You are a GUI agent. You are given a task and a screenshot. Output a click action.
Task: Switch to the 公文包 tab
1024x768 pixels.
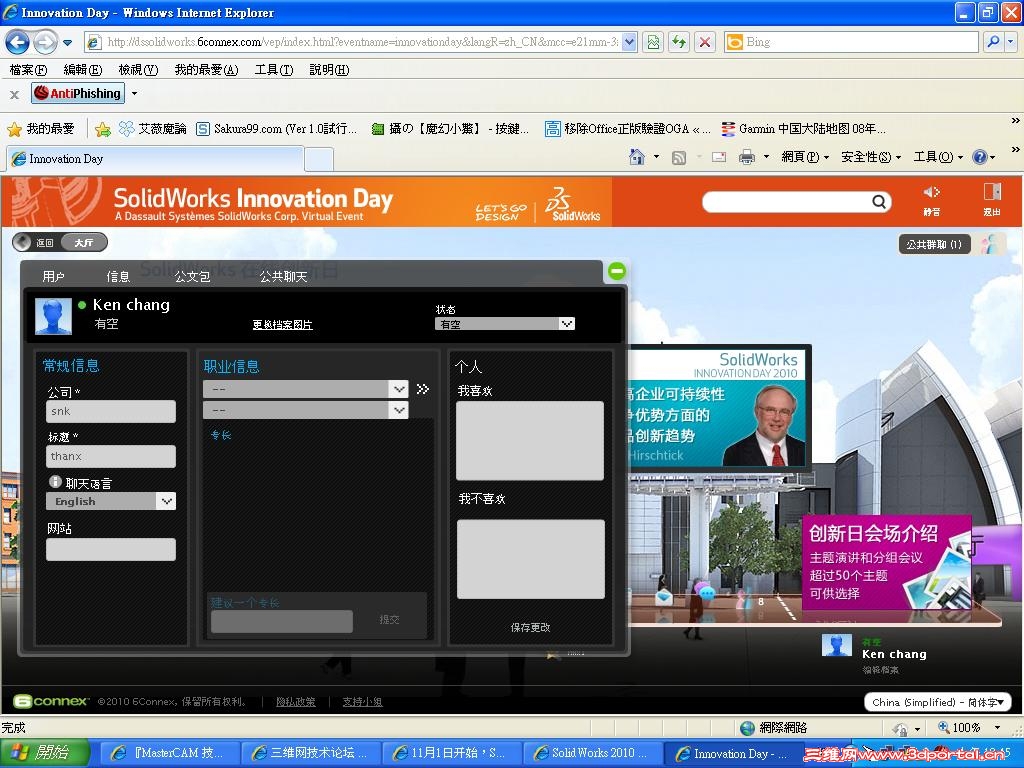(x=193, y=276)
